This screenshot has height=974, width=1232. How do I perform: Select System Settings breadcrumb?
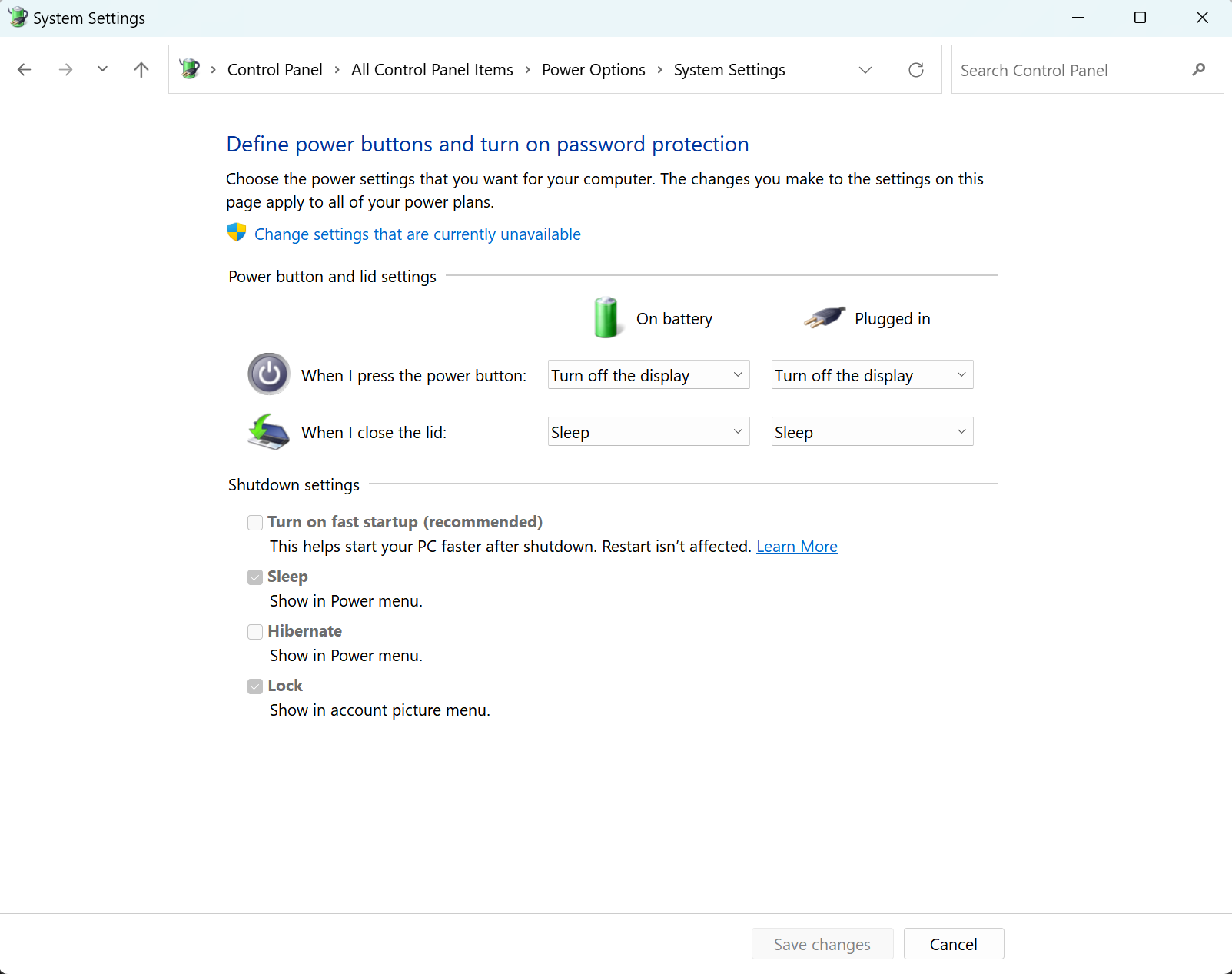click(729, 70)
